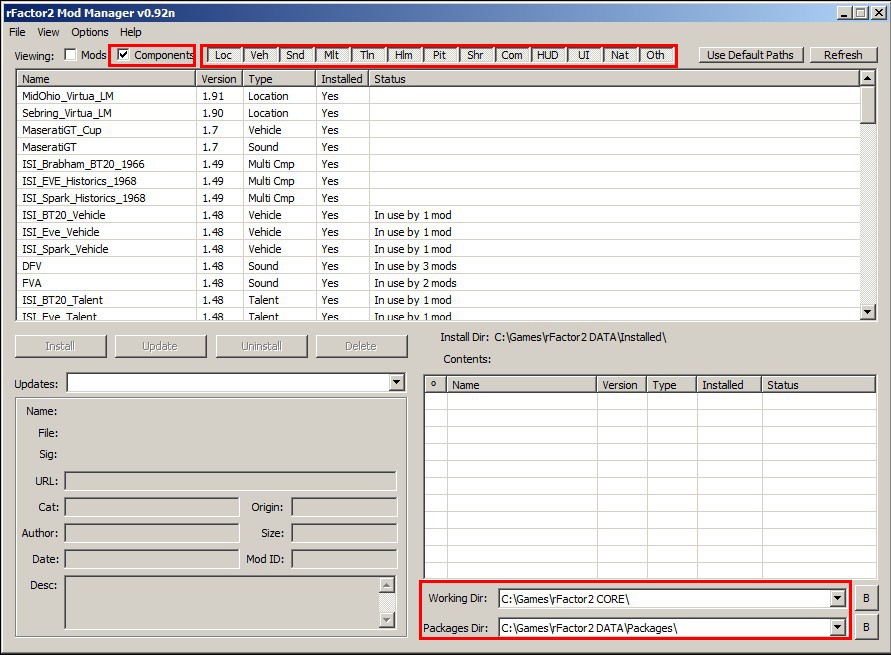Sort list by Version column header

(x=219, y=79)
